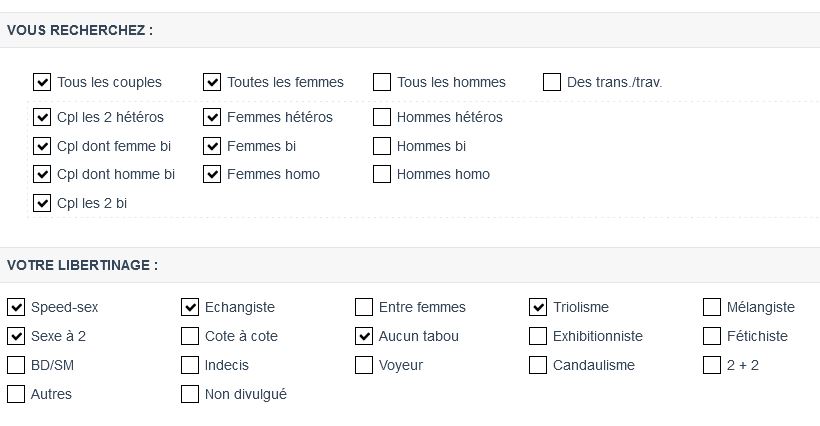The width and height of the screenshot is (820, 426).
Task: Disable 'Cpl dont femme bi' option
Action: (x=42, y=146)
